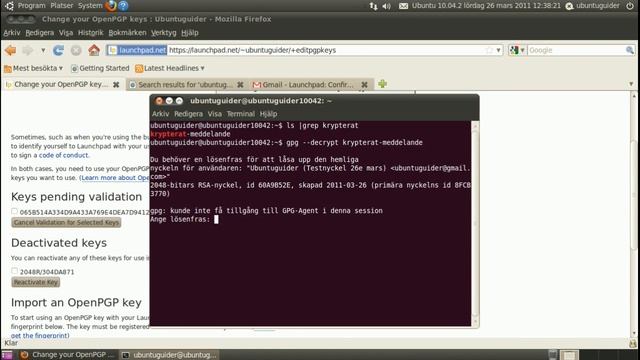This screenshot has height=360, width=640.
Task: Click in the Google search field
Action: (576, 50)
